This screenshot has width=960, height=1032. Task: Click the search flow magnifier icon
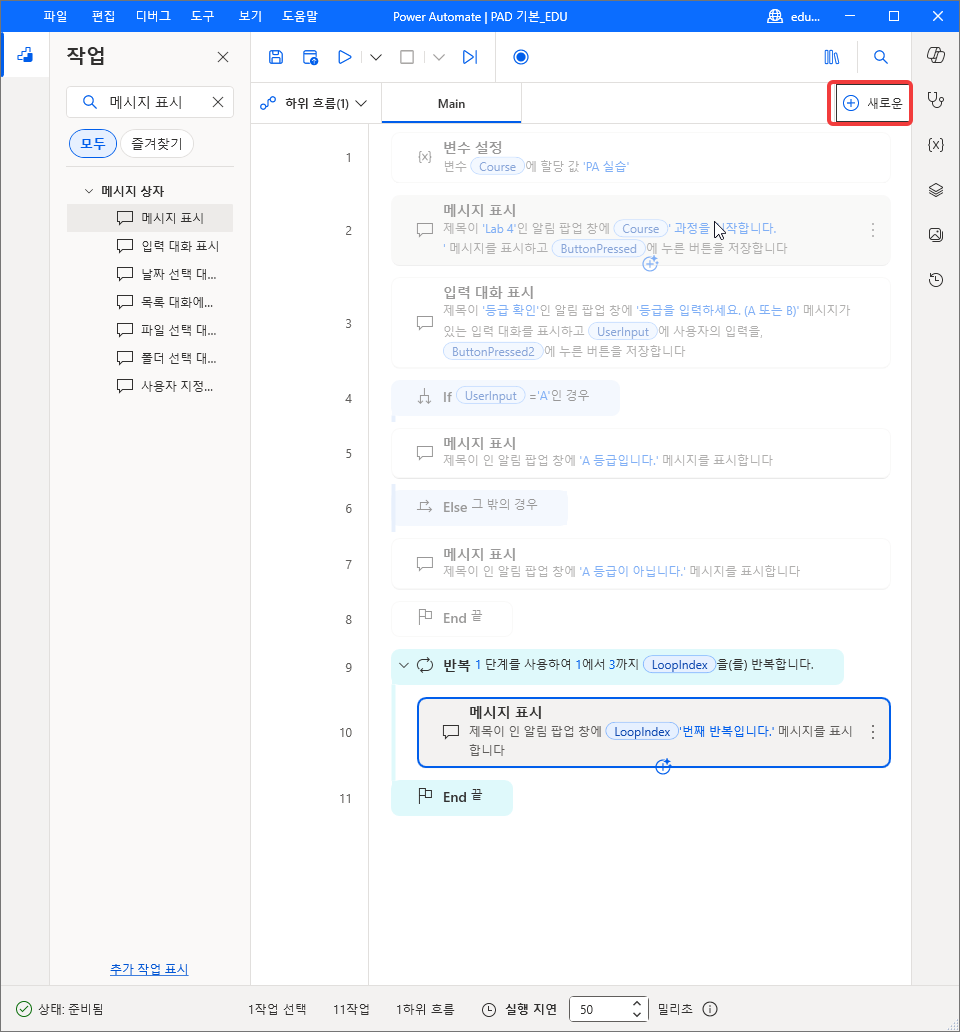(880, 57)
